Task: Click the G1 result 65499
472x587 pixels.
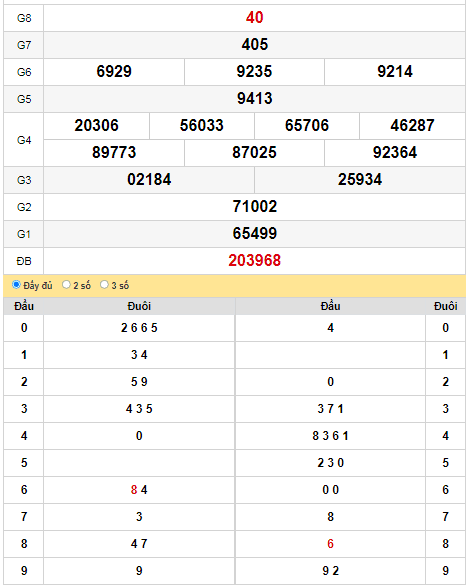Action: 255,233
